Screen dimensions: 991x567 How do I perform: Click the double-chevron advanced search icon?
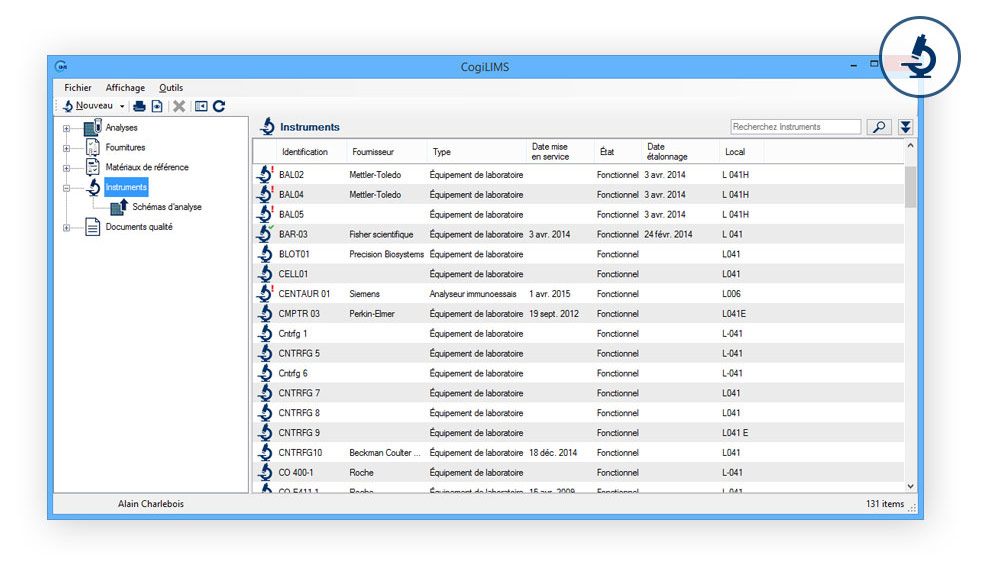point(905,127)
